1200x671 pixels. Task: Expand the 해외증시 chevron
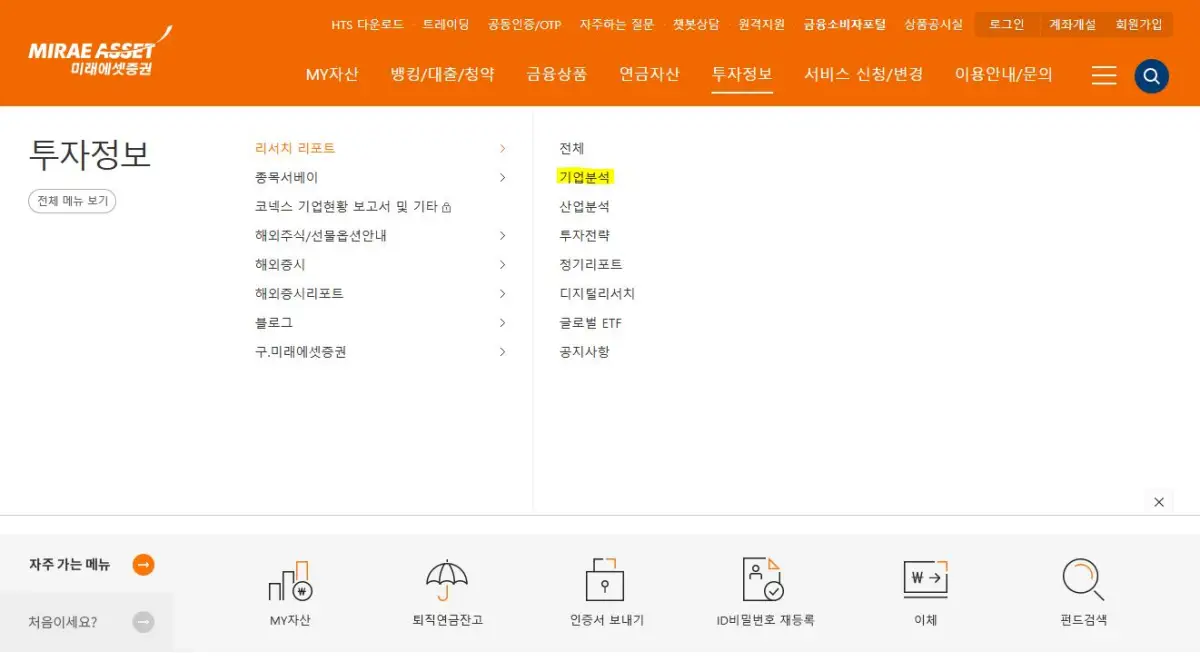[x=502, y=265]
